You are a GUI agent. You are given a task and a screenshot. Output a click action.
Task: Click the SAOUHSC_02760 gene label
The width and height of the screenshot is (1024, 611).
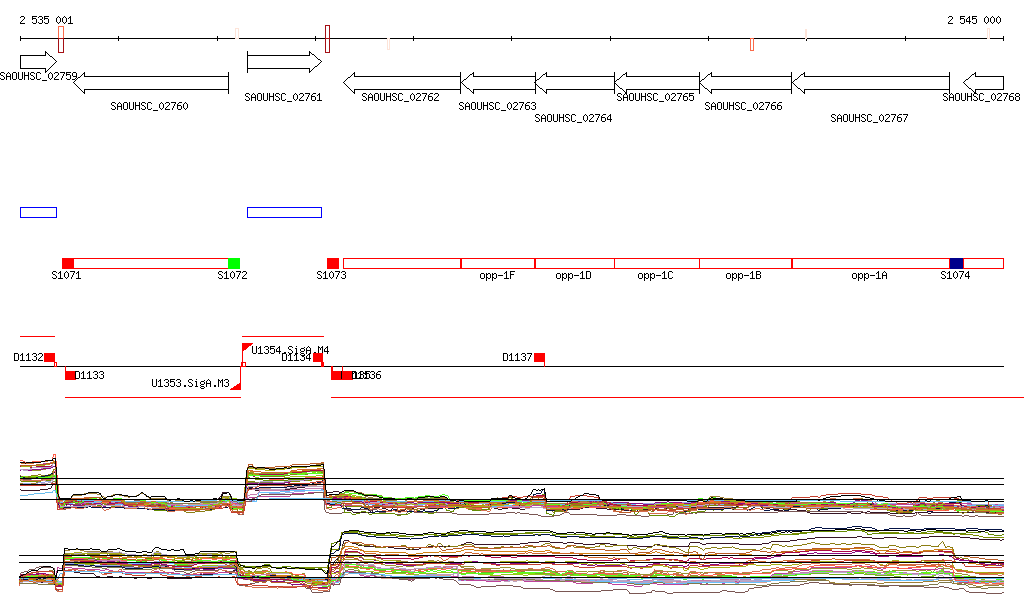coord(150,106)
